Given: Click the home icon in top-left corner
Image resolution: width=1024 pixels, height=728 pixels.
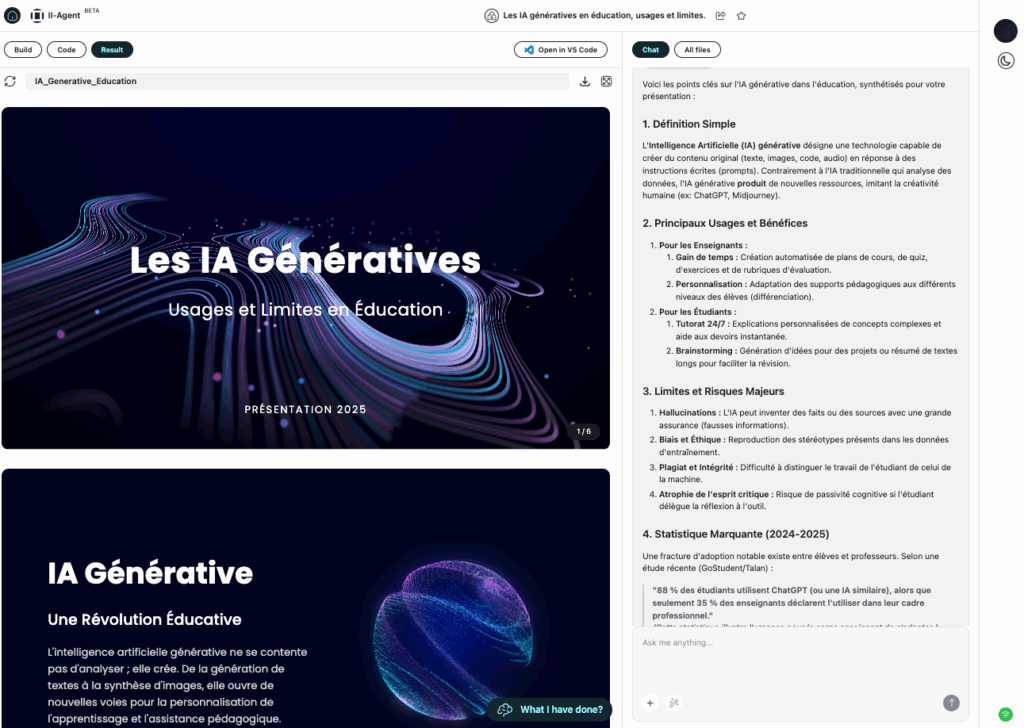Looking at the screenshot, I should [12, 15].
